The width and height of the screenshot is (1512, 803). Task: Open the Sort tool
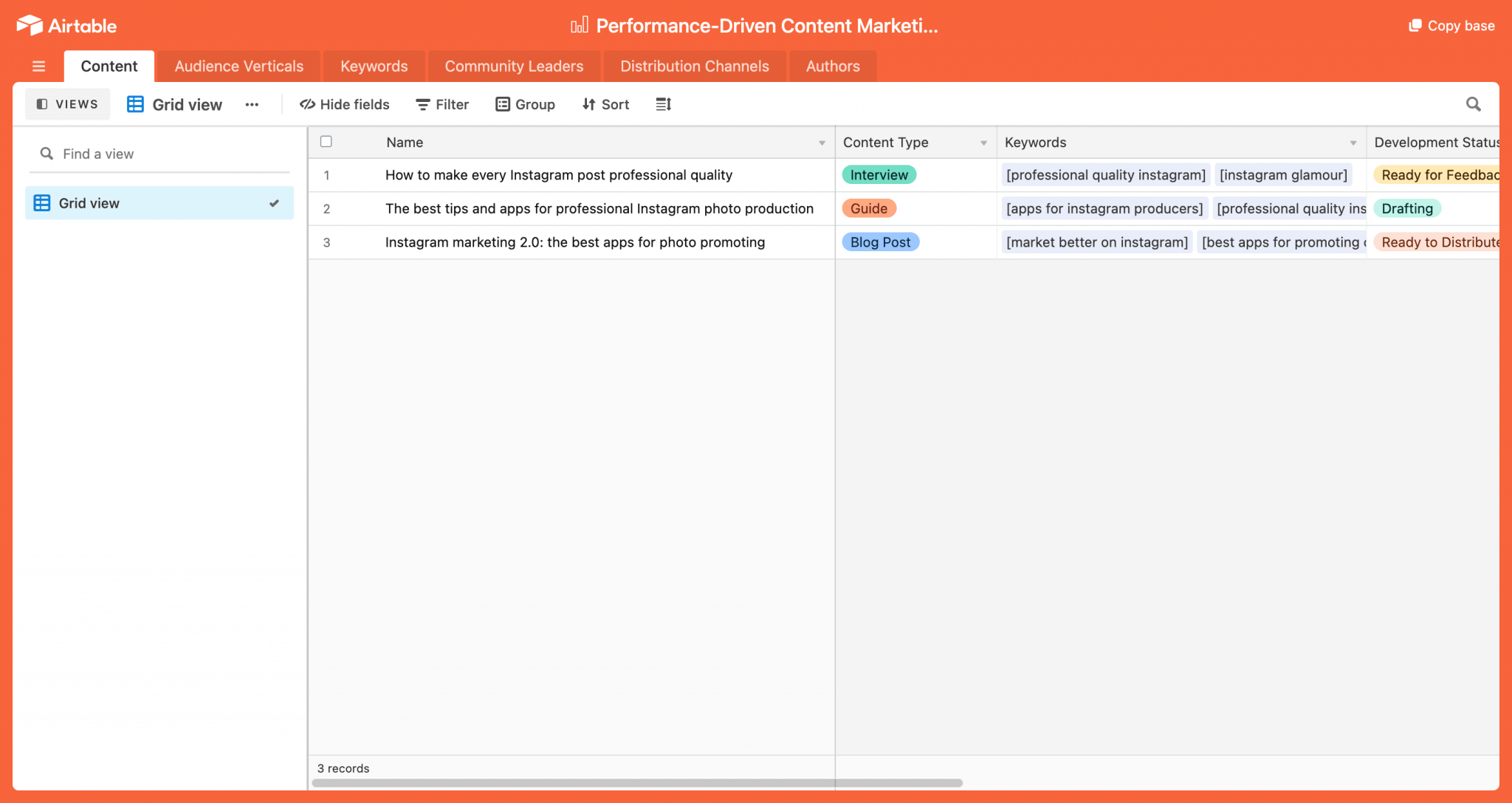tap(605, 104)
